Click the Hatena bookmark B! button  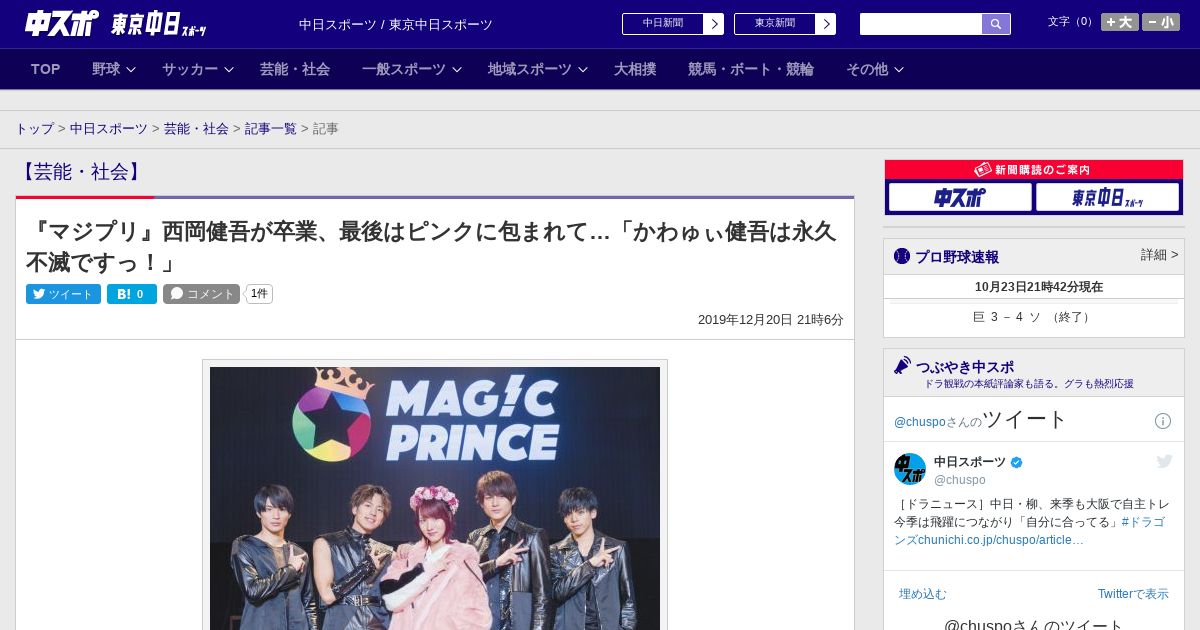coord(132,294)
